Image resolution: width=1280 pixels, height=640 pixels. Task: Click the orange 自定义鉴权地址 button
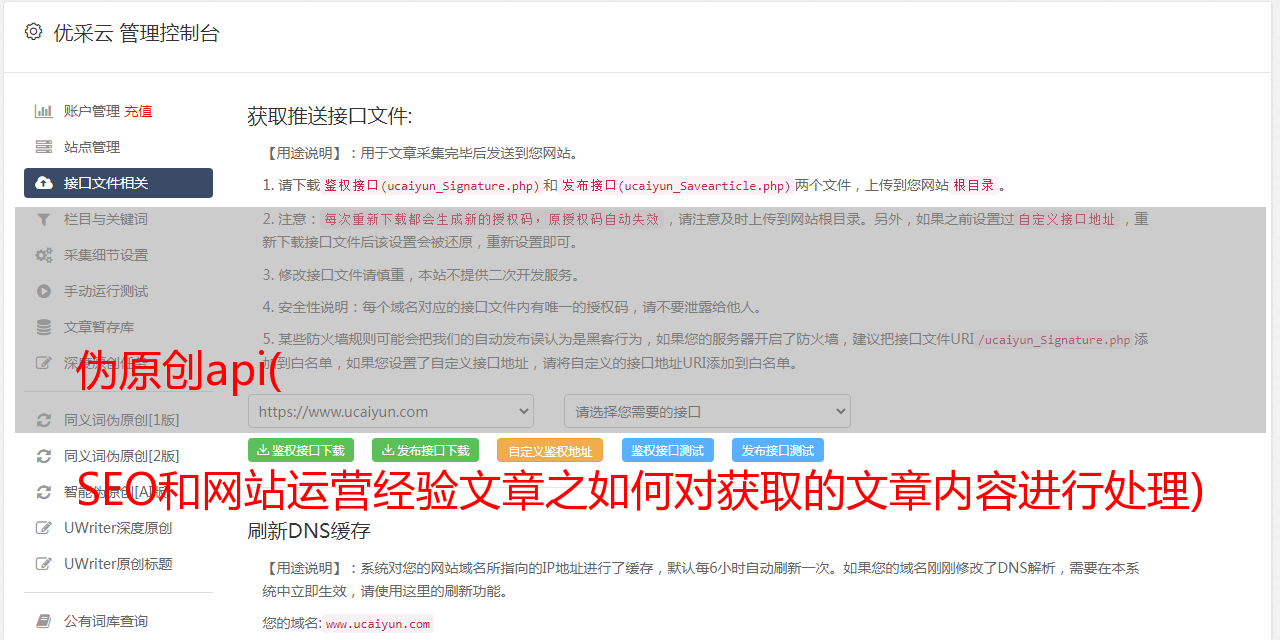pos(550,450)
